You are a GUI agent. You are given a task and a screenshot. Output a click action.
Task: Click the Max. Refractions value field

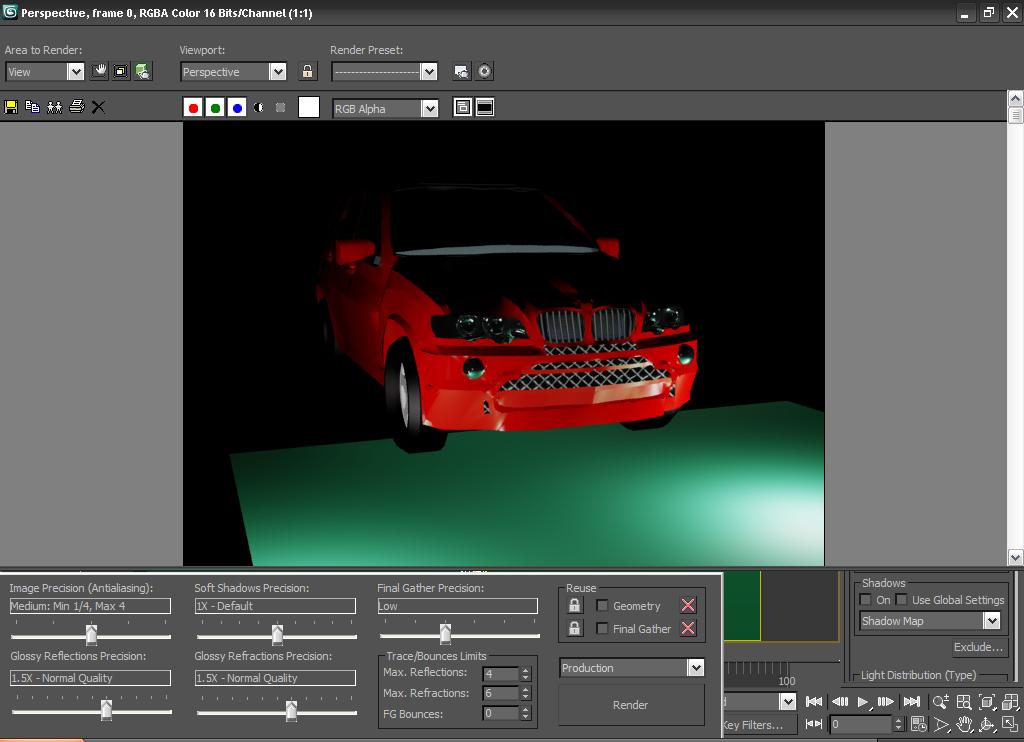501,693
